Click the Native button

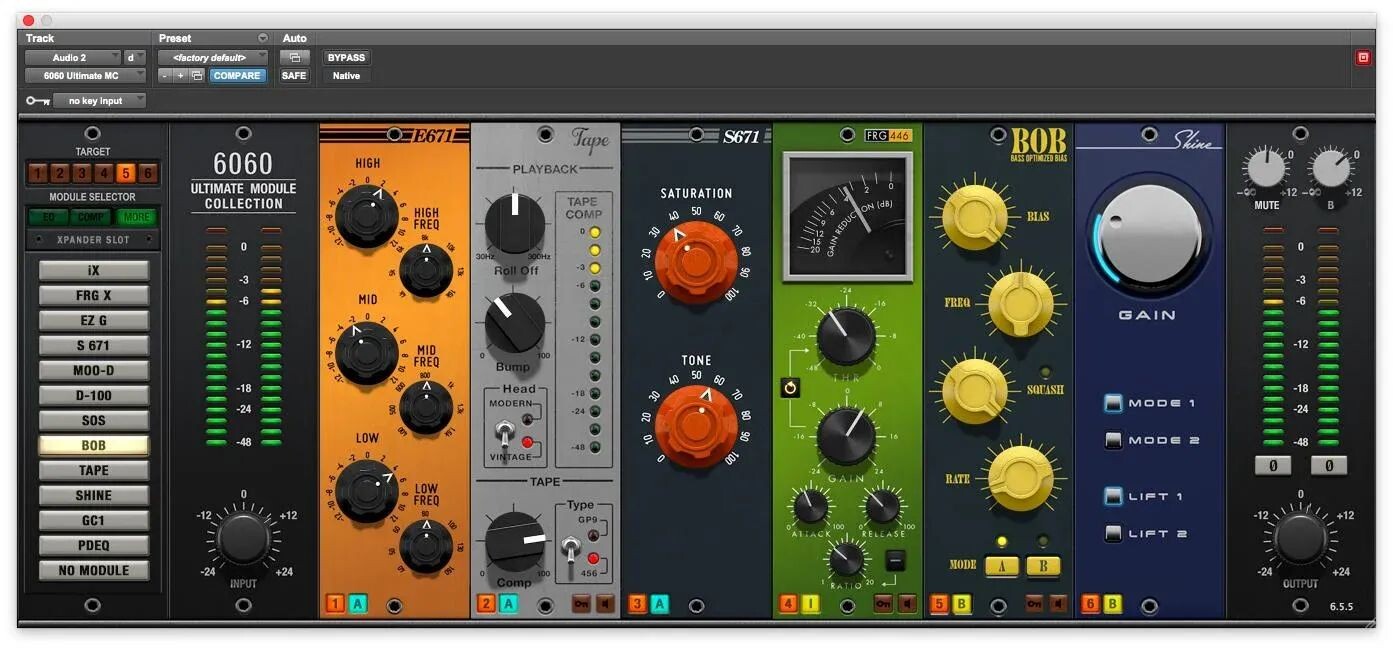(346, 75)
